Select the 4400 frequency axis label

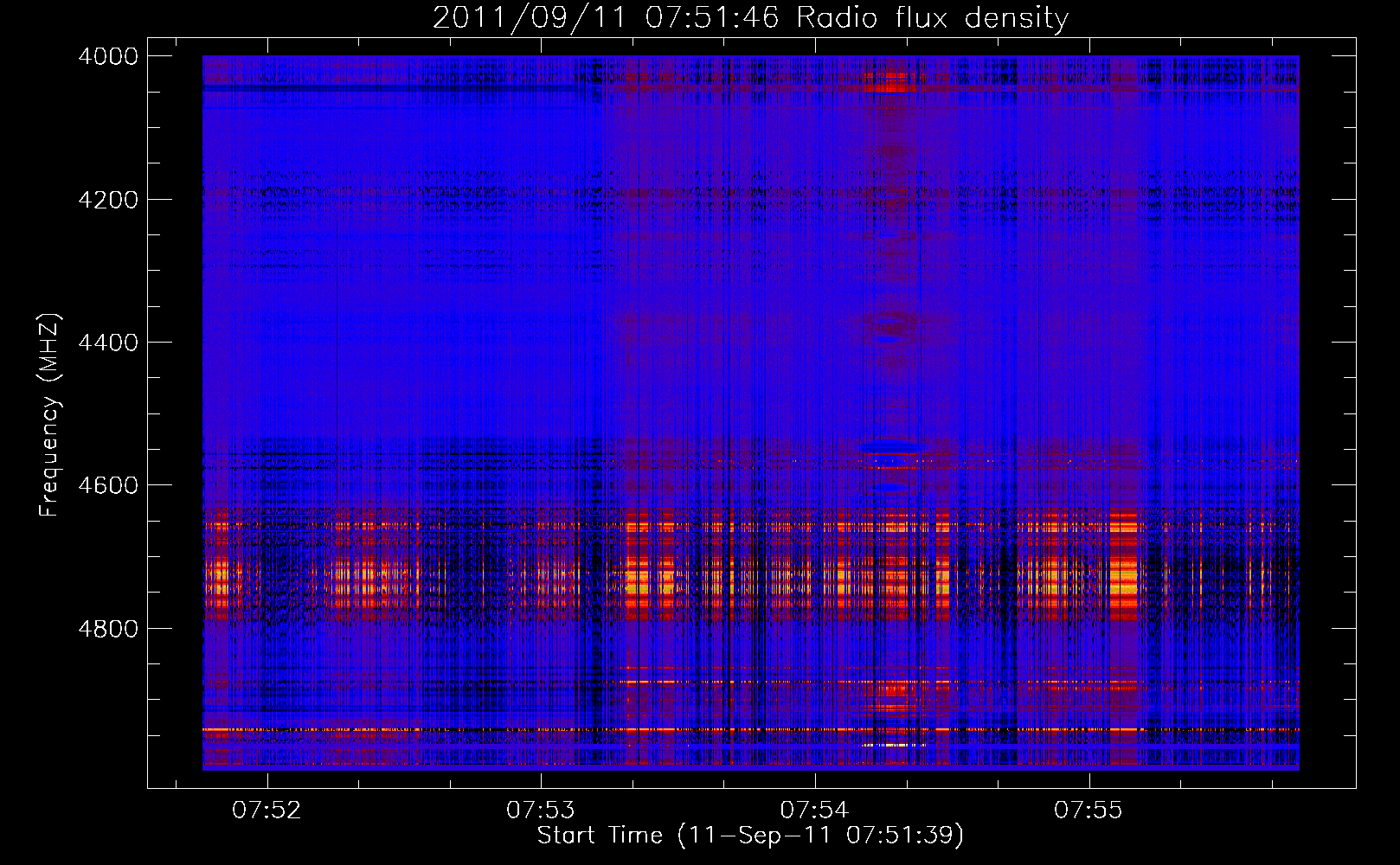click(108, 343)
